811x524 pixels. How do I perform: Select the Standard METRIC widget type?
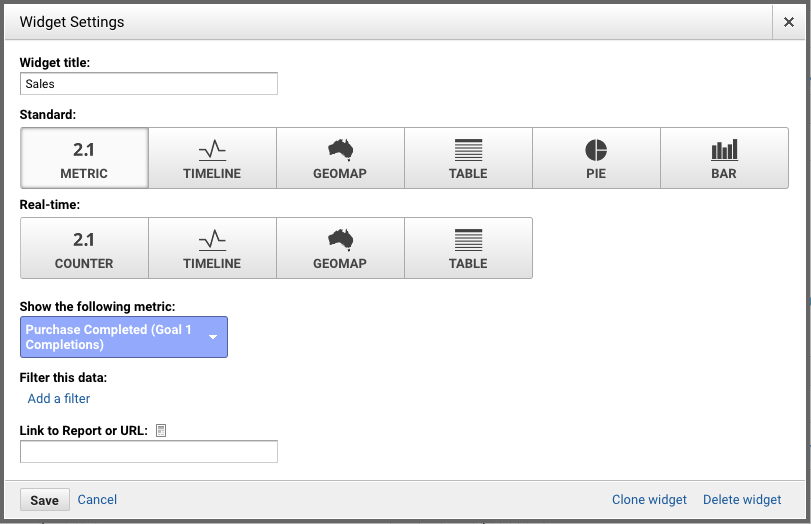tap(84, 158)
